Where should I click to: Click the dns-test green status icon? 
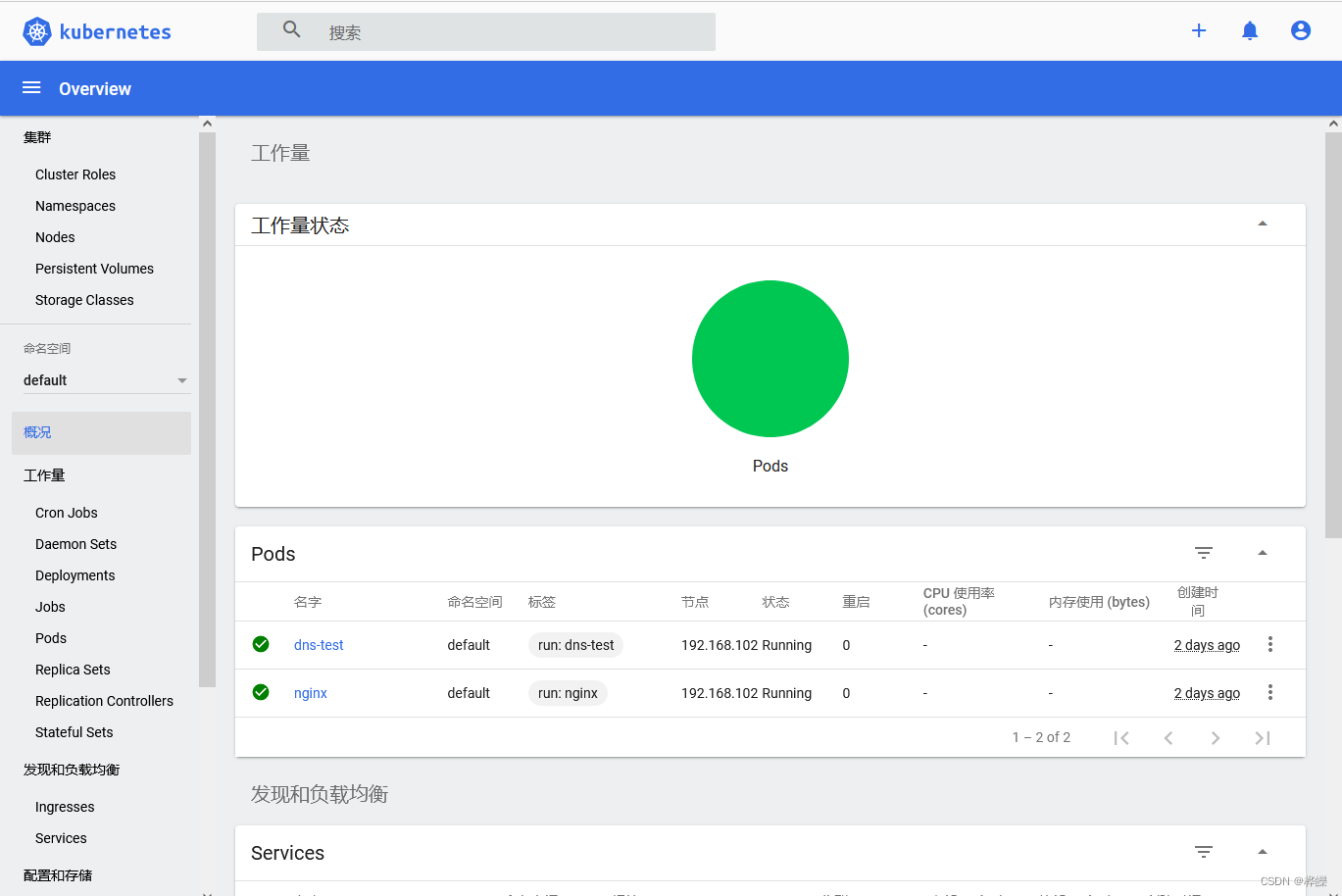pos(261,644)
